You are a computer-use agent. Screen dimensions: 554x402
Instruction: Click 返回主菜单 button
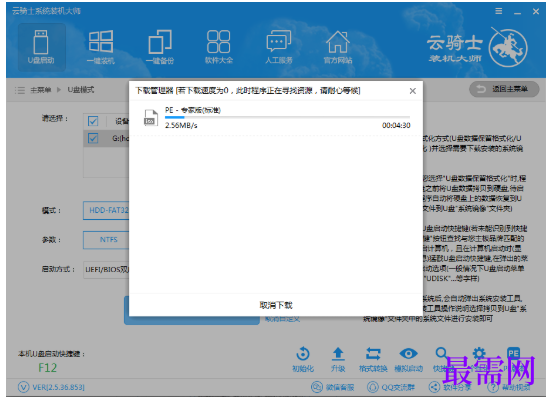coord(504,89)
